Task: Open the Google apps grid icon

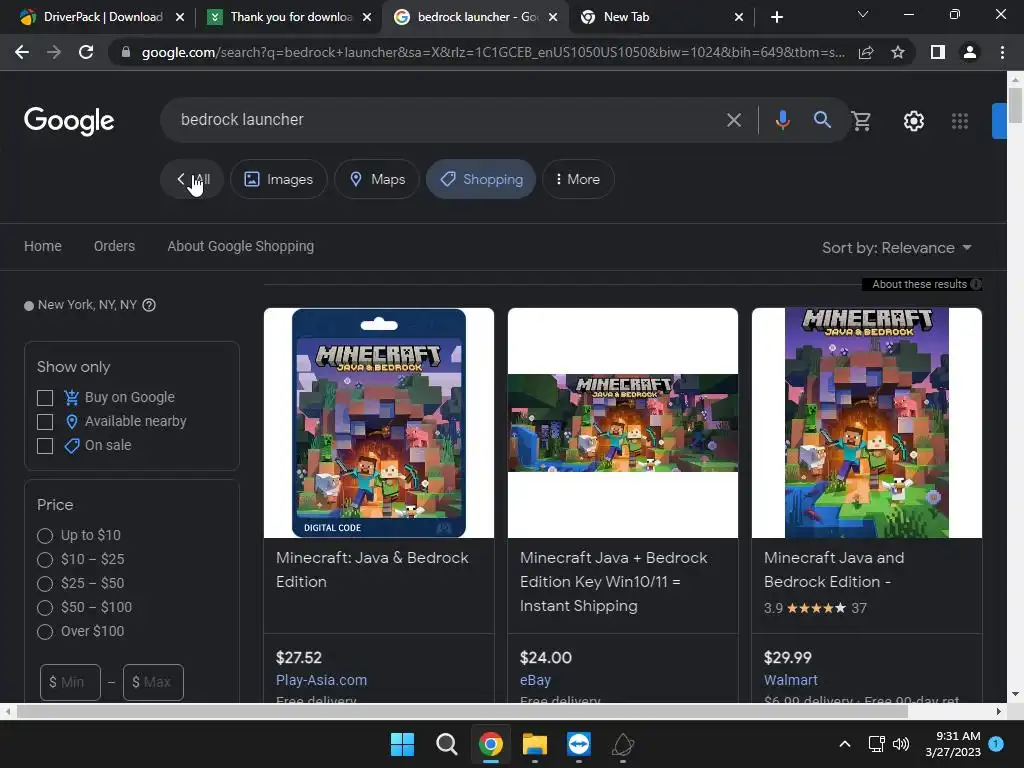Action: 959,121
